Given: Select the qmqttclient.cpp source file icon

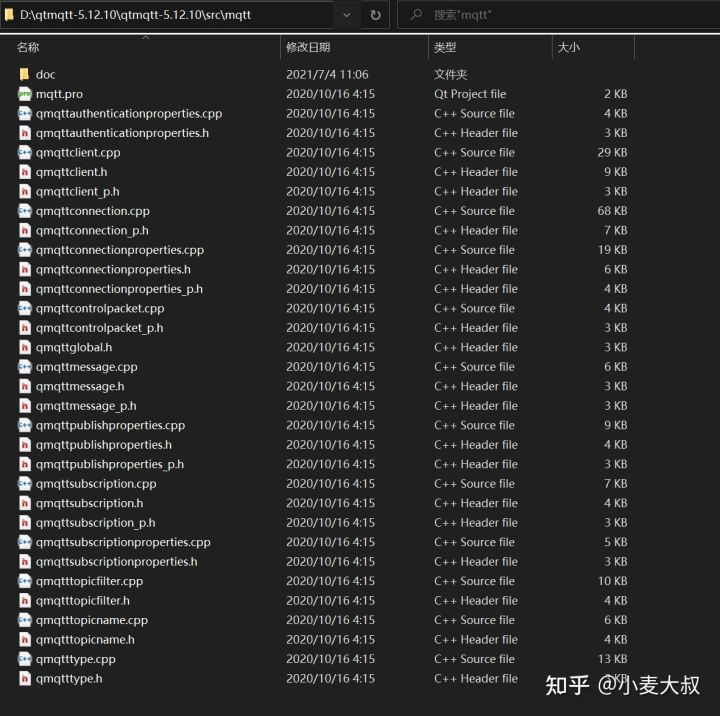Looking at the screenshot, I should coord(24,152).
